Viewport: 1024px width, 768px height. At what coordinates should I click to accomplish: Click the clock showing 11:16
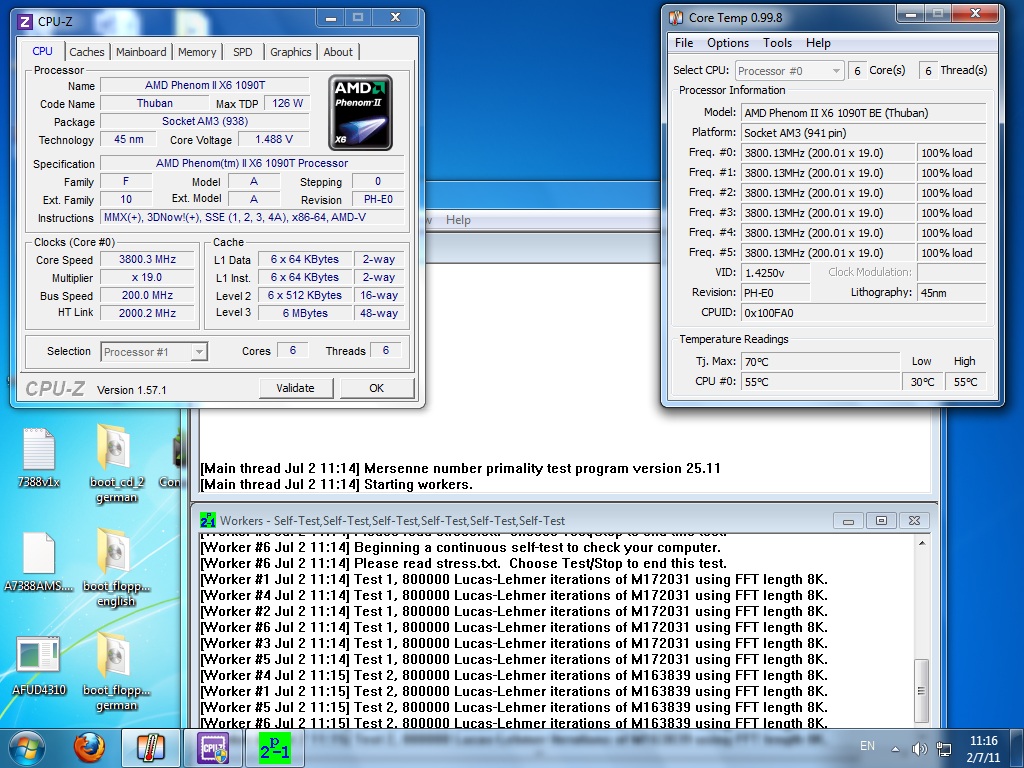pos(984,741)
